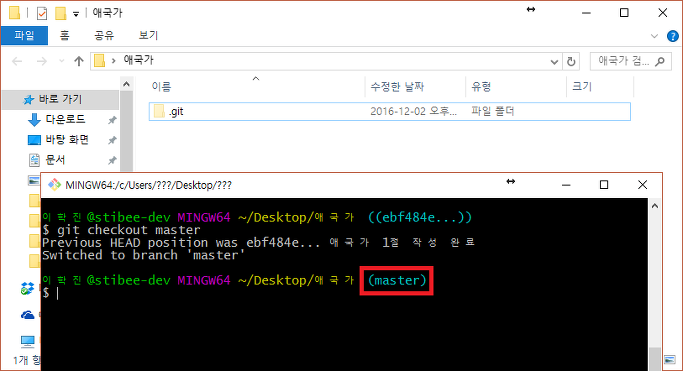
Task: Click the OneDrive cloud icon in navigation pane
Action: (x=27, y=315)
